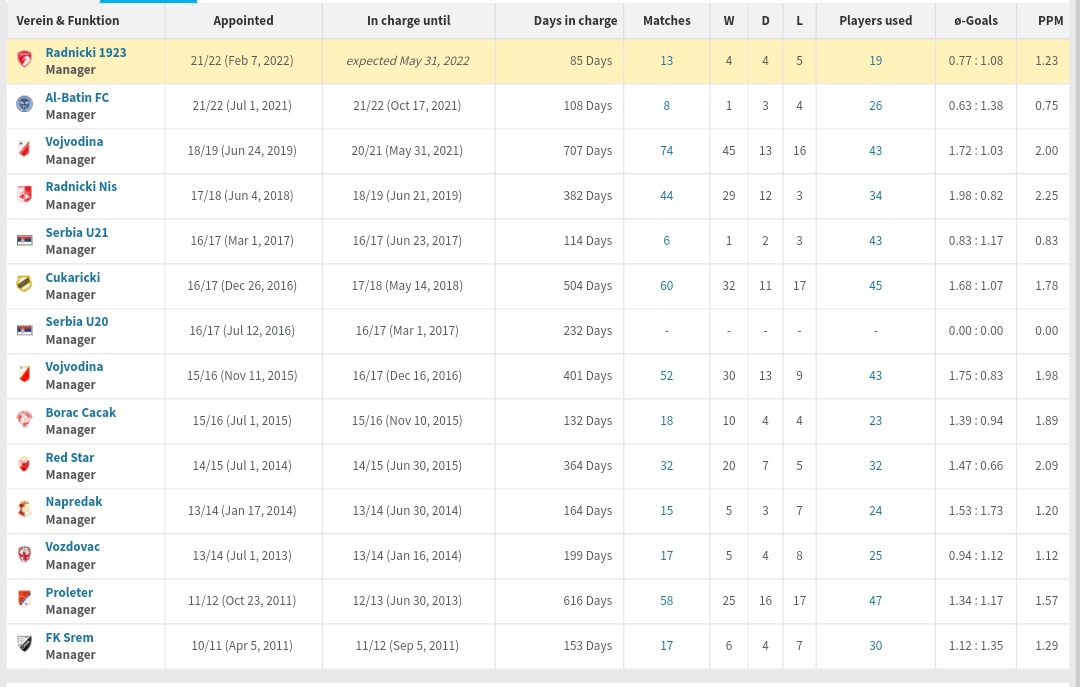Open the Radnicki 1923 club link
The image size is (1080, 687).
coord(85,52)
